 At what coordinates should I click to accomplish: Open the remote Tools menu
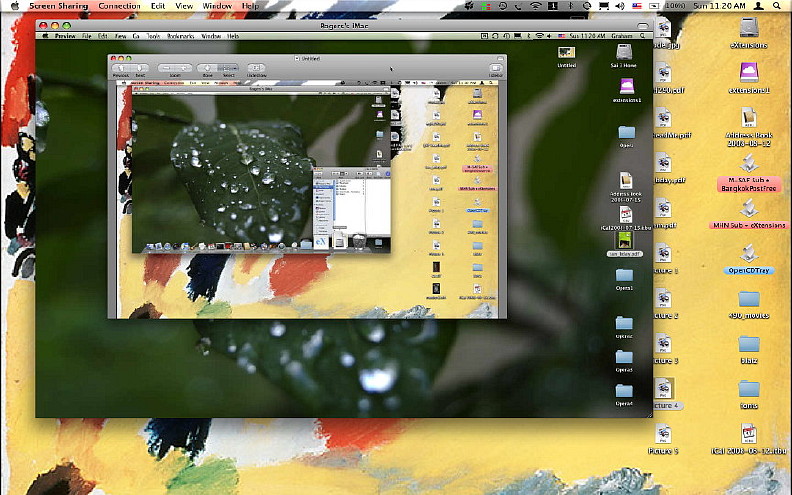pyautogui.click(x=153, y=36)
